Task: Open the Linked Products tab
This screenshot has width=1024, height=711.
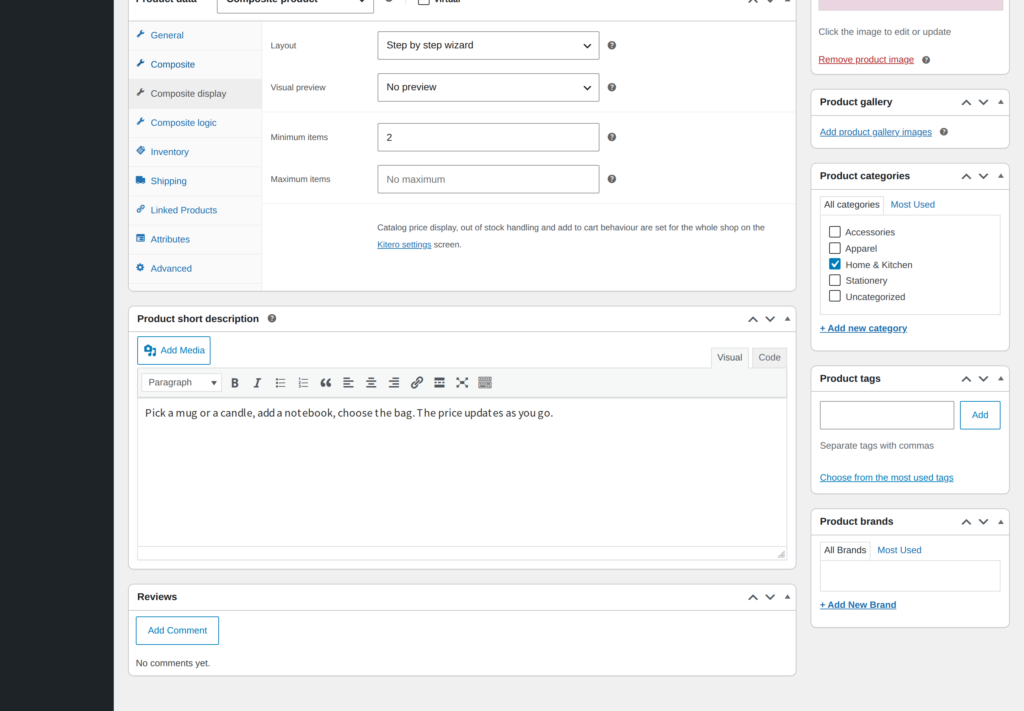Action: pos(195,210)
